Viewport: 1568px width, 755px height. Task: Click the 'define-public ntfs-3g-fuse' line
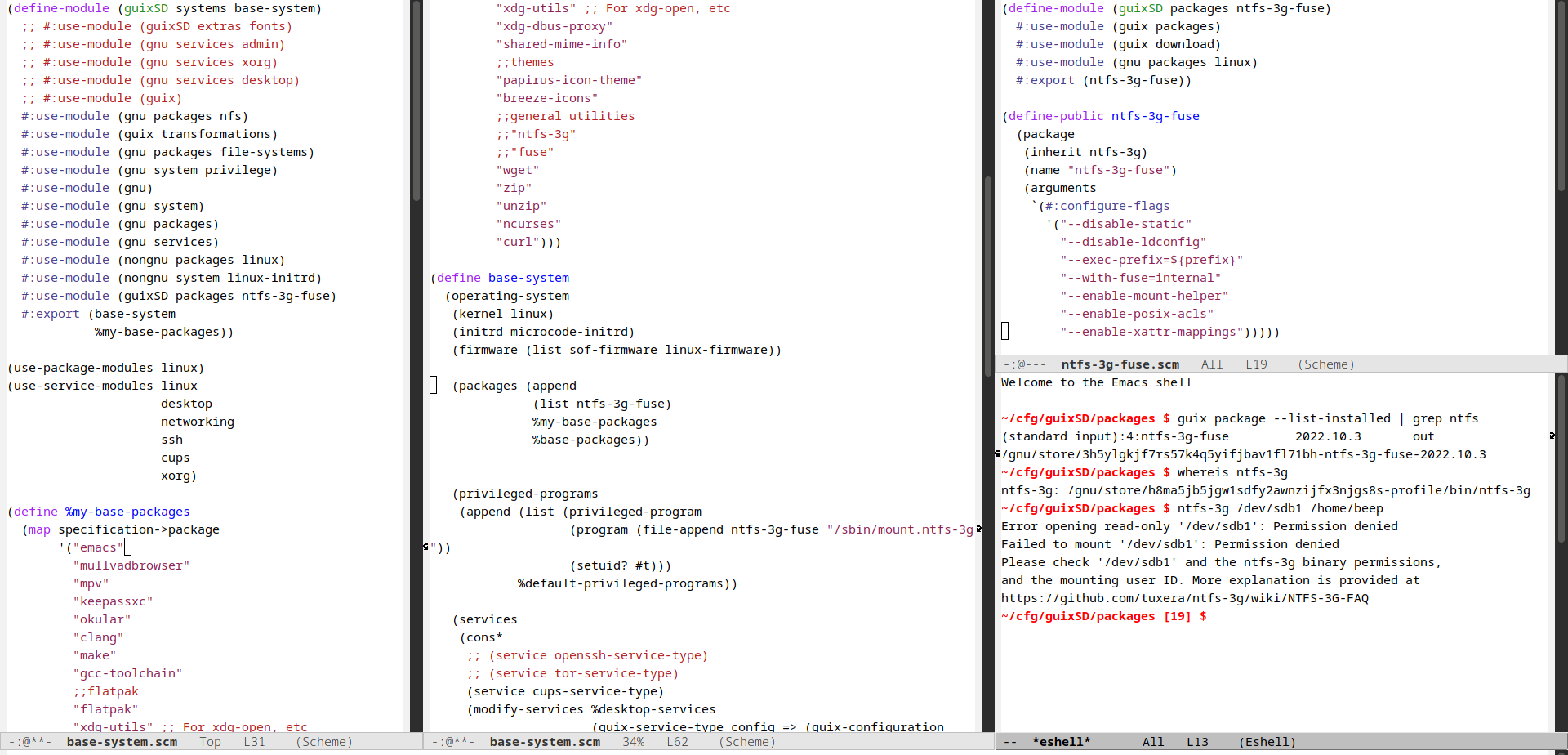coord(1101,116)
